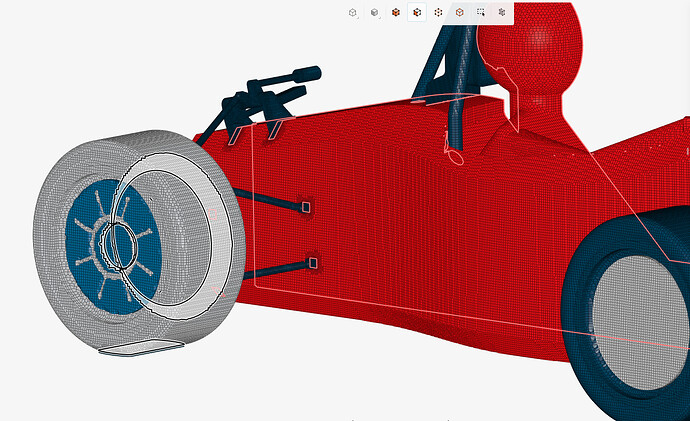Open the wireframe cube render mode dropdown
The width and height of the screenshot is (690, 421).
353,13
